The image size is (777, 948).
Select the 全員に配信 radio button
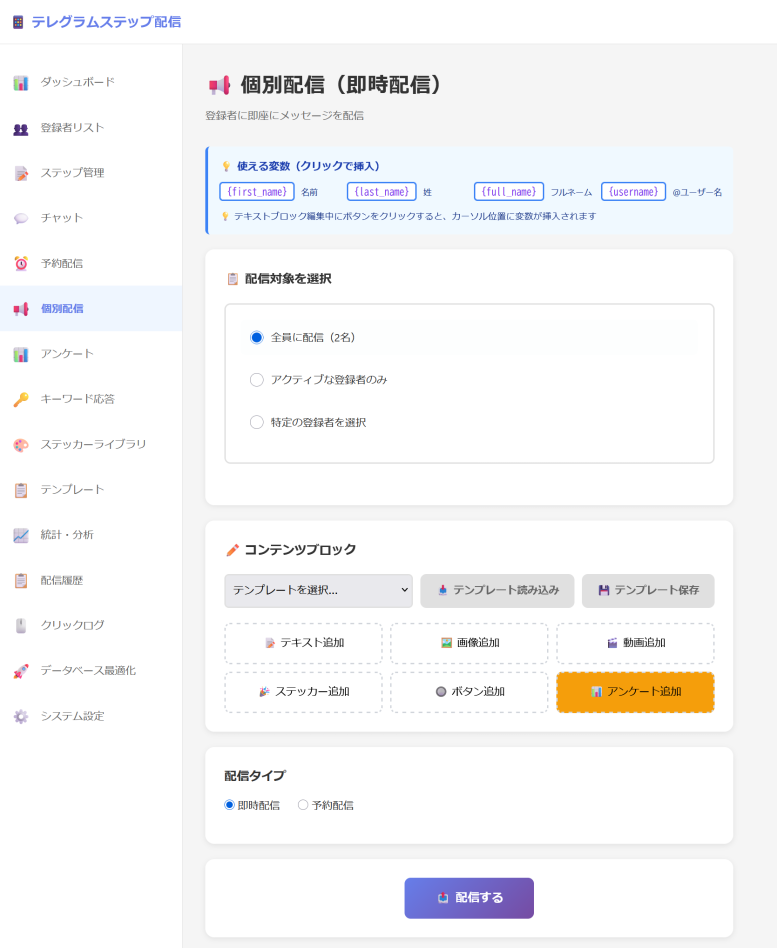[257, 338]
